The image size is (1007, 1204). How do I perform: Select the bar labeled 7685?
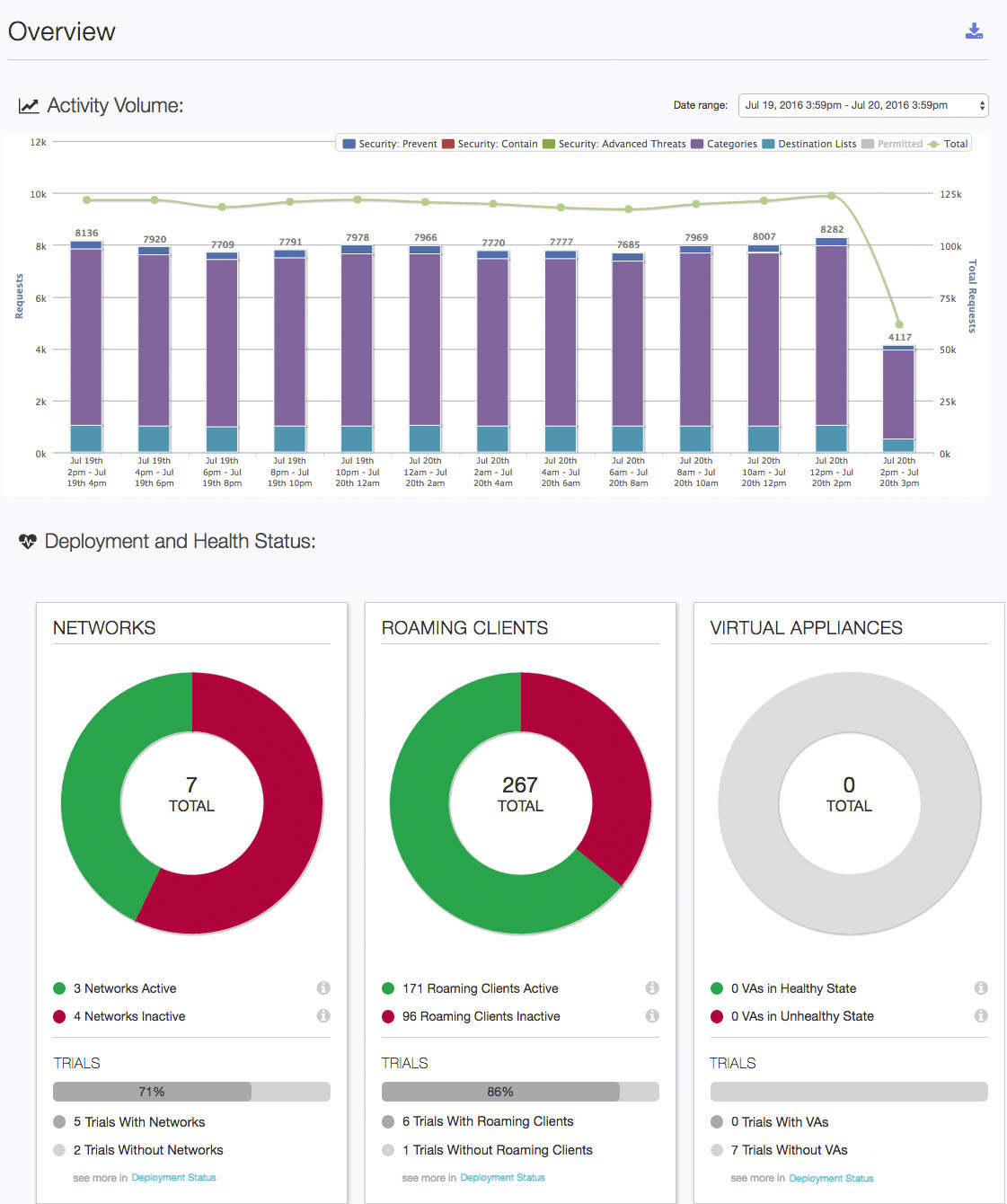628,352
